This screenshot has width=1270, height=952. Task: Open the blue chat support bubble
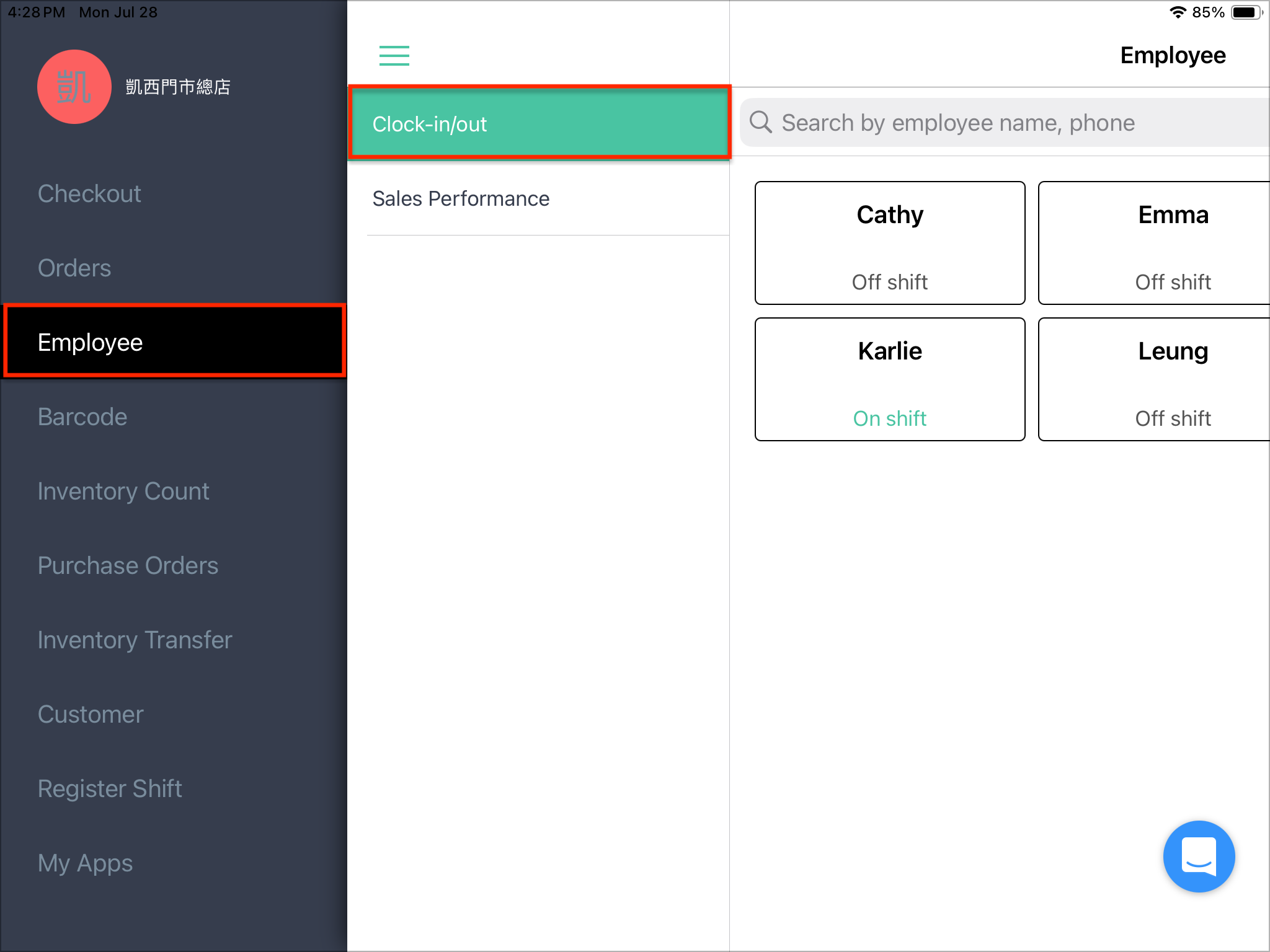[x=1199, y=857]
